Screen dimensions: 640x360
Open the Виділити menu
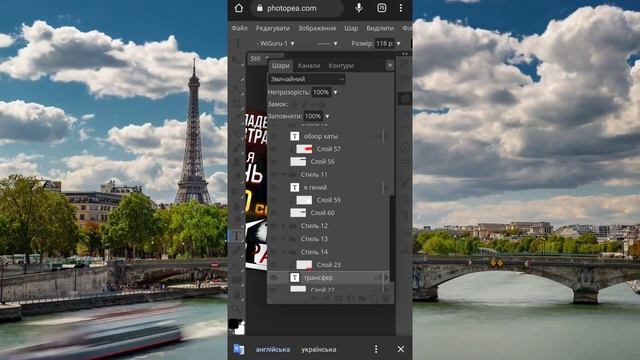380,28
